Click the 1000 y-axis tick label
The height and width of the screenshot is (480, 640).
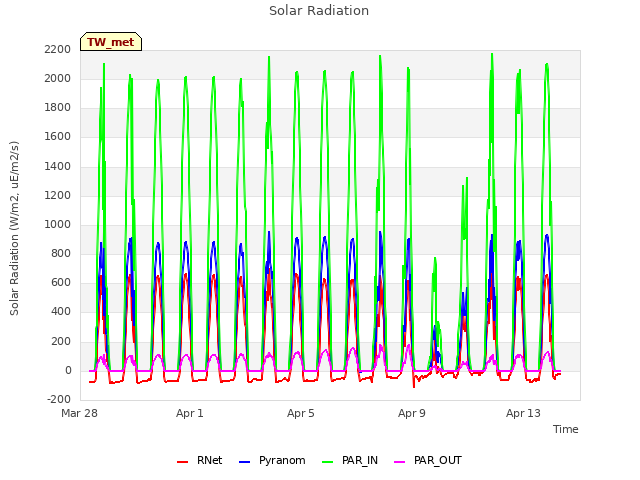pos(58,224)
